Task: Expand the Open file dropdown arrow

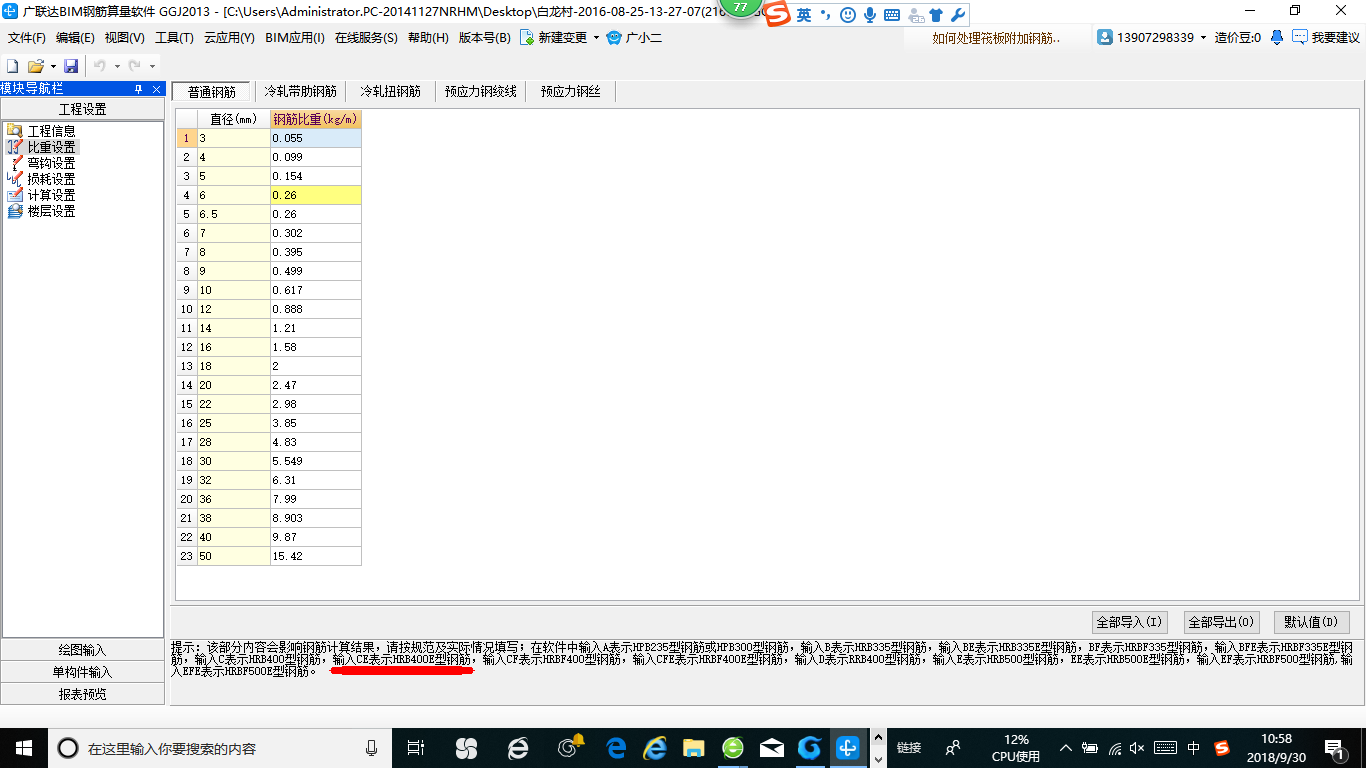Action: click(x=53, y=66)
